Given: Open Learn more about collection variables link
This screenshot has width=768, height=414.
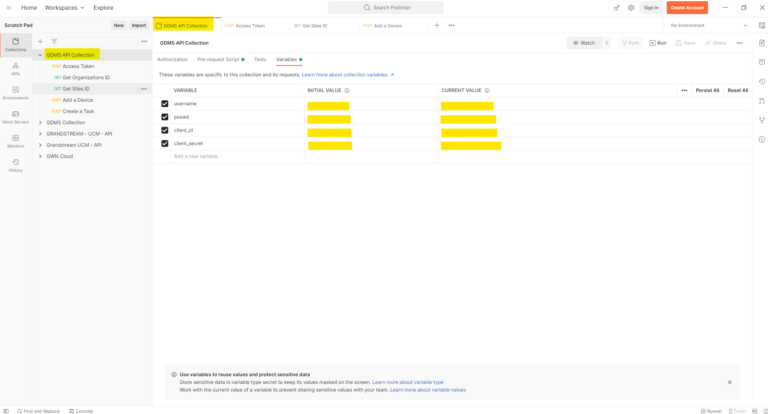Looking at the screenshot, I should 348,75.
